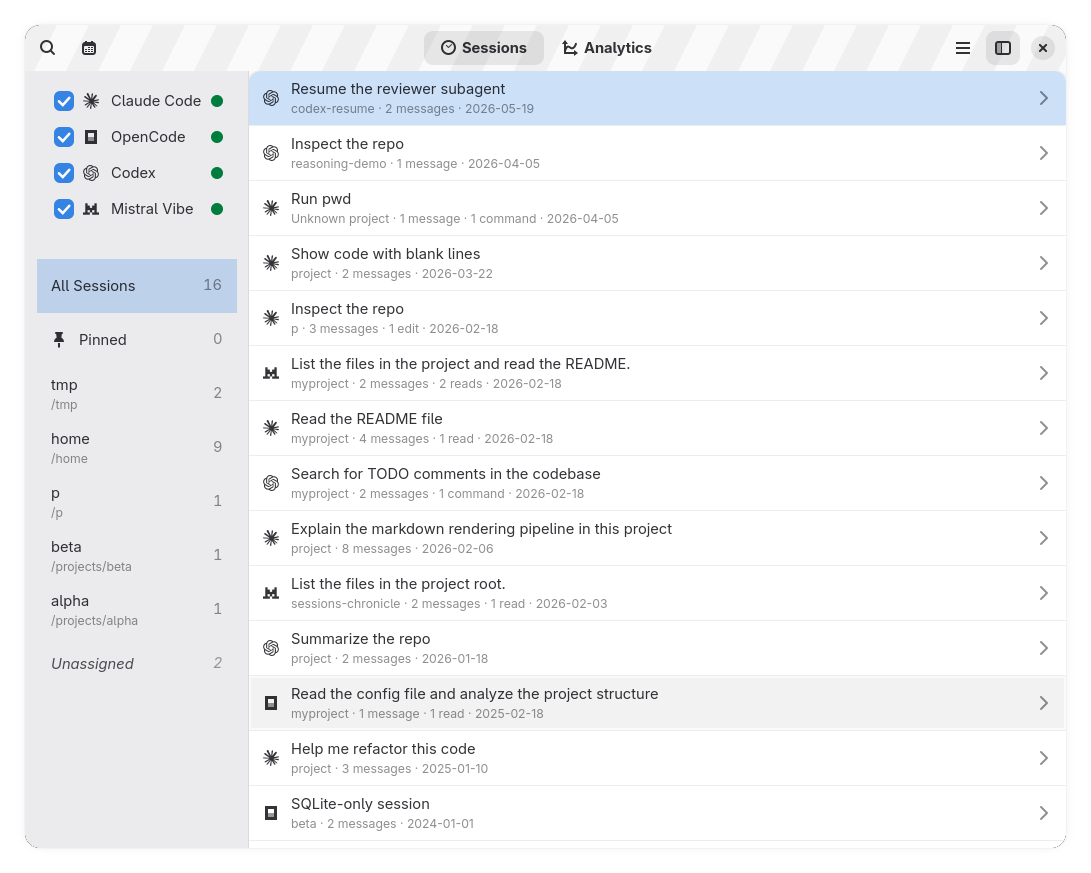The height and width of the screenshot is (873, 1091).
Task: Click 'Search for TODO comments in the codebase' title
Action: pyautogui.click(x=445, y=474)
